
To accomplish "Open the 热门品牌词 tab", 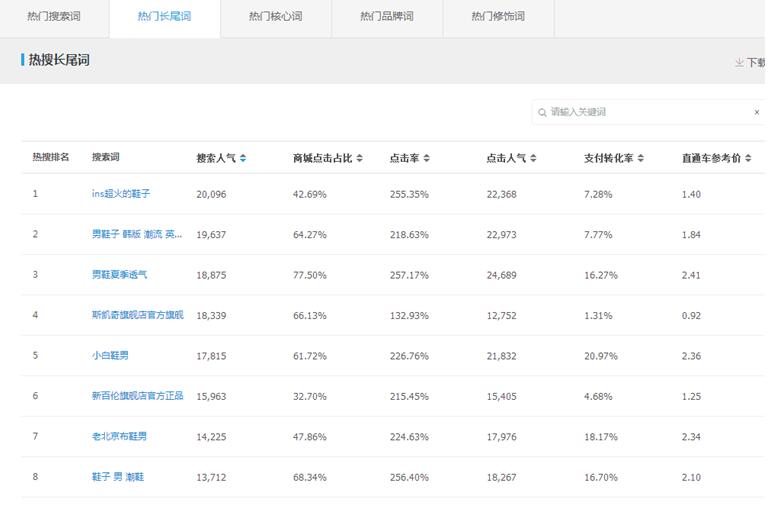I will [386, 17].
